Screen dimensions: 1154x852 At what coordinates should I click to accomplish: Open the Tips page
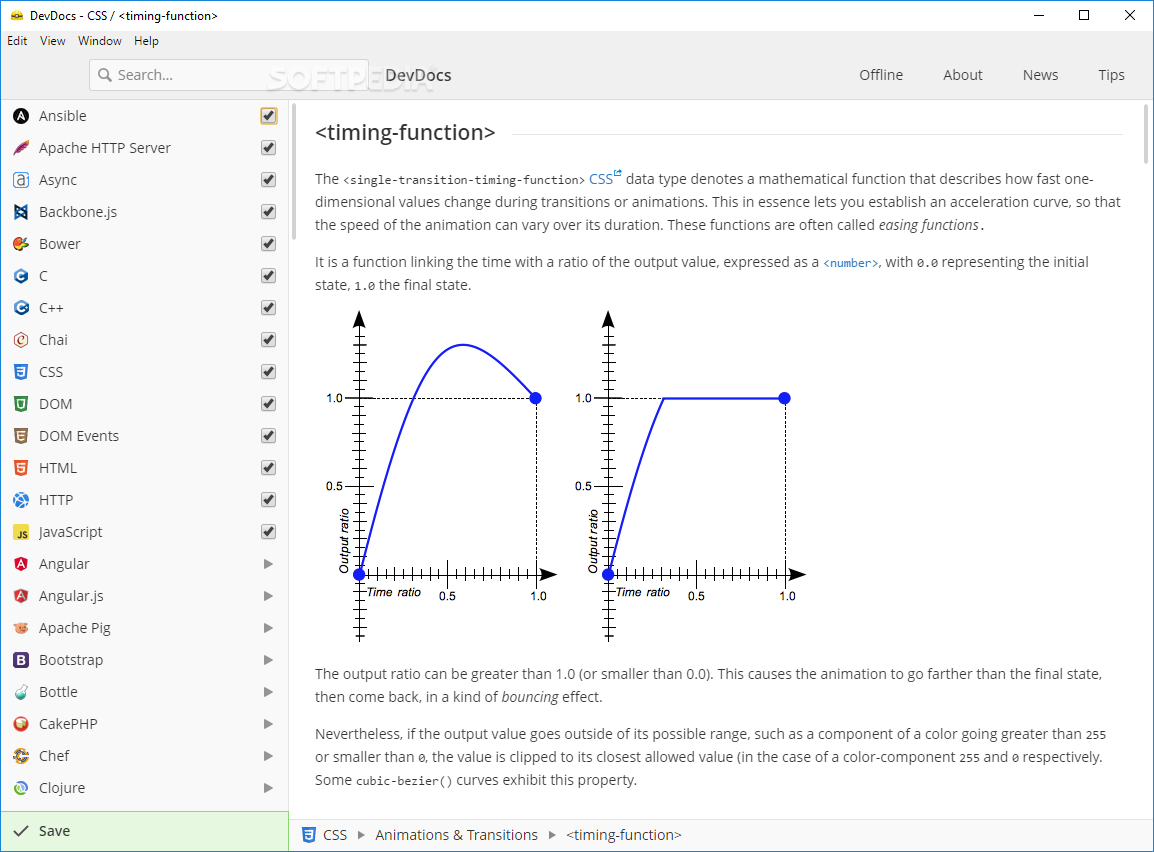1111,75
